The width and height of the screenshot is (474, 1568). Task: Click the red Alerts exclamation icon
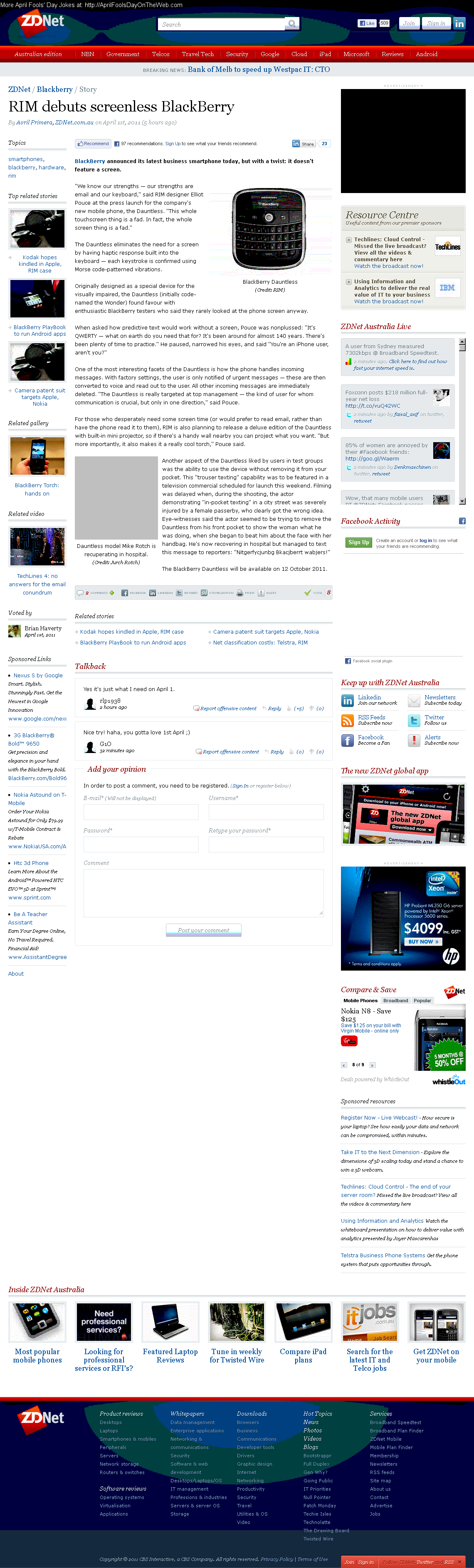pyautogui.click(x=414, y=740)
